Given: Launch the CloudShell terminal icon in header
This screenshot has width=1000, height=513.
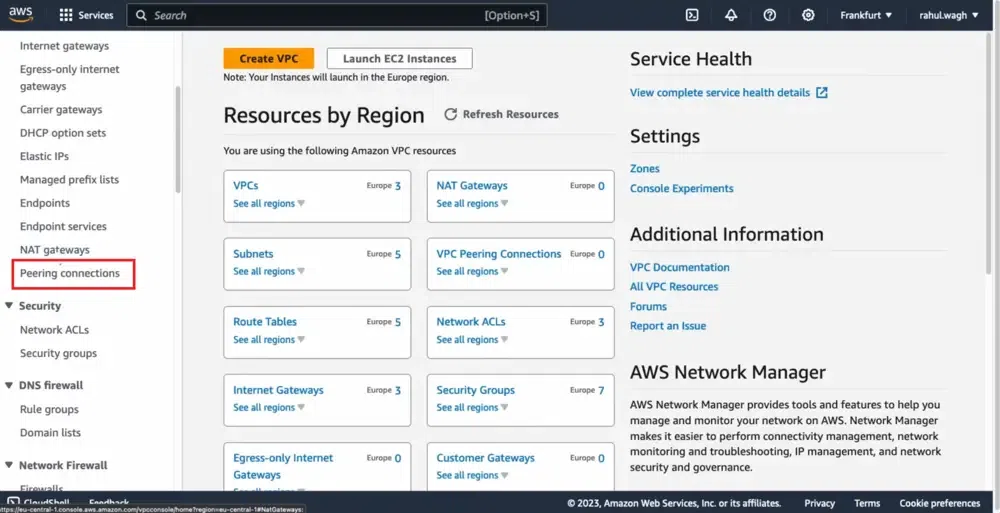Looking at the screenshot, I should (x=692, y=15).
